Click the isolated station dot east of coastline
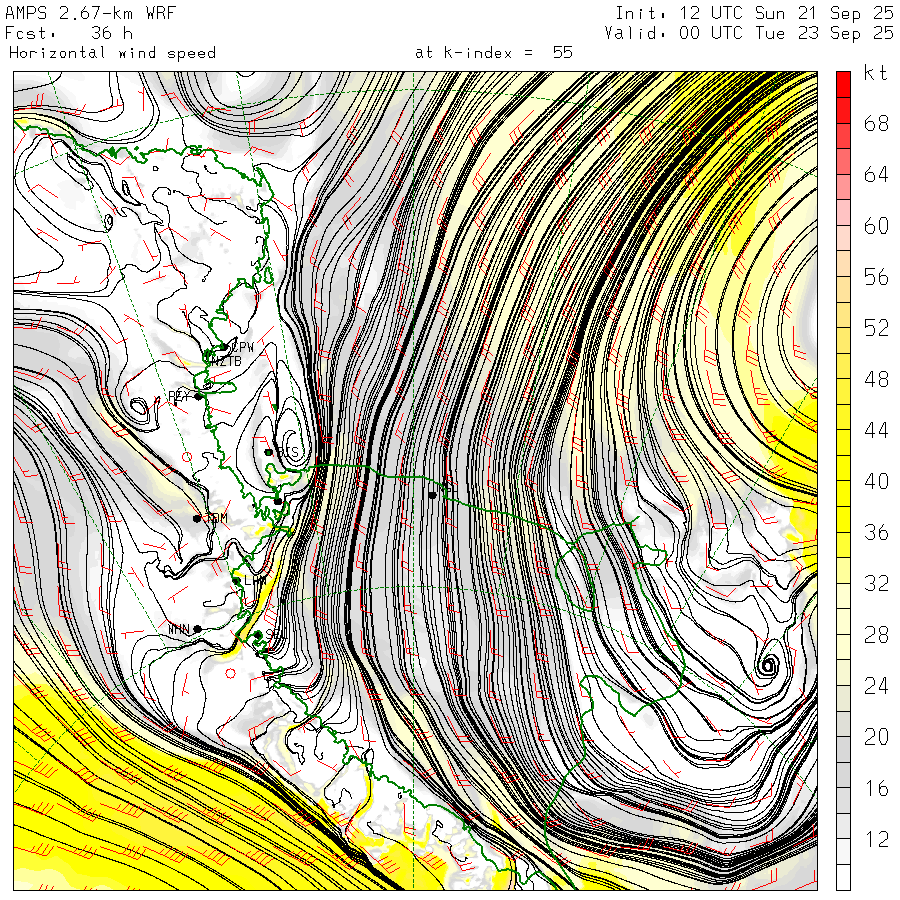The width and height of the screenshot is (900, 900). [x=432, y=494]
